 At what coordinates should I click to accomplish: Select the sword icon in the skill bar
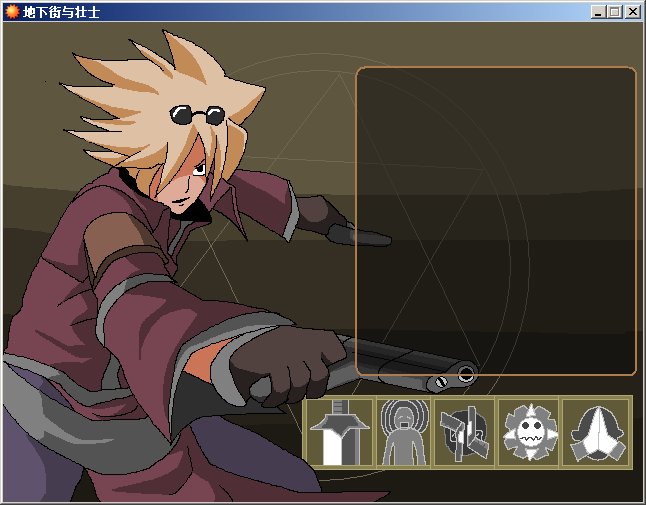pos(339,432)
